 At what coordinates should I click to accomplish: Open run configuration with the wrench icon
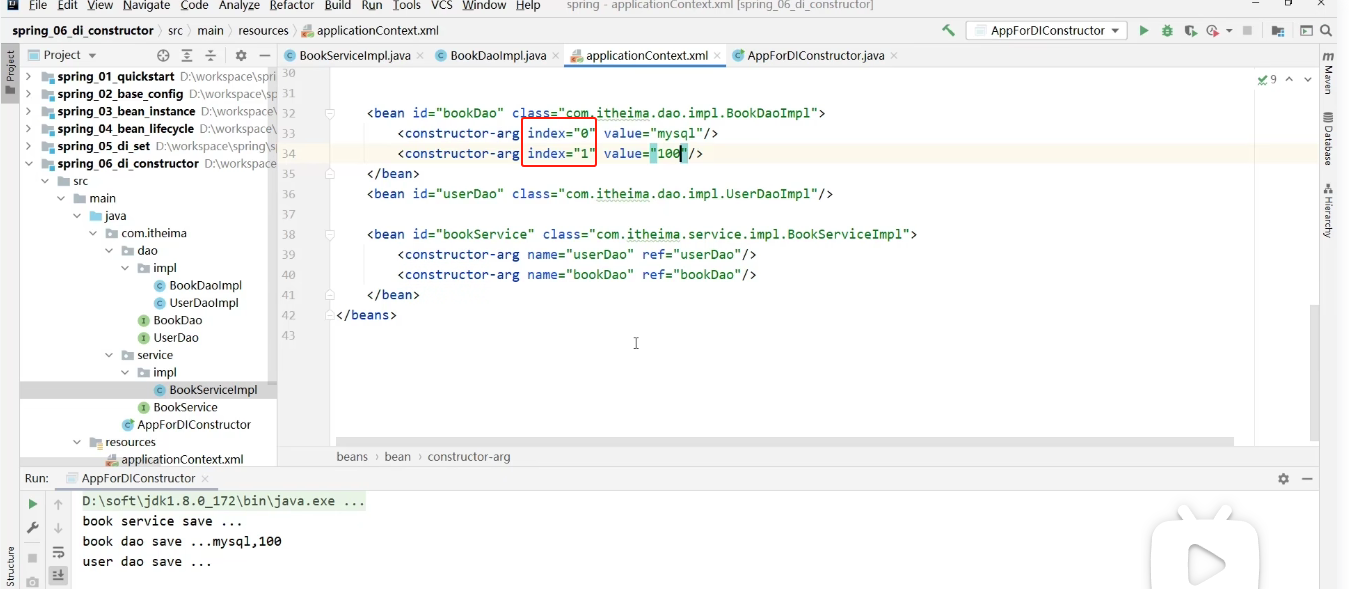click(32, 528)
